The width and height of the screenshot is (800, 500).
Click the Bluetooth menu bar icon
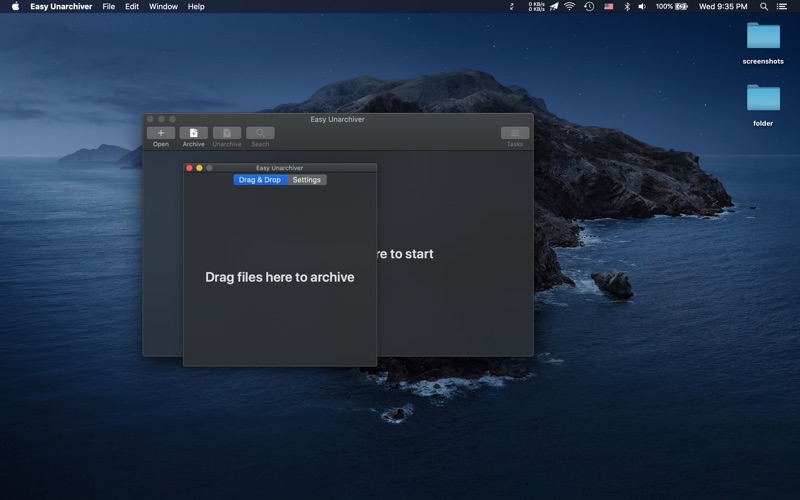point(627,7)
